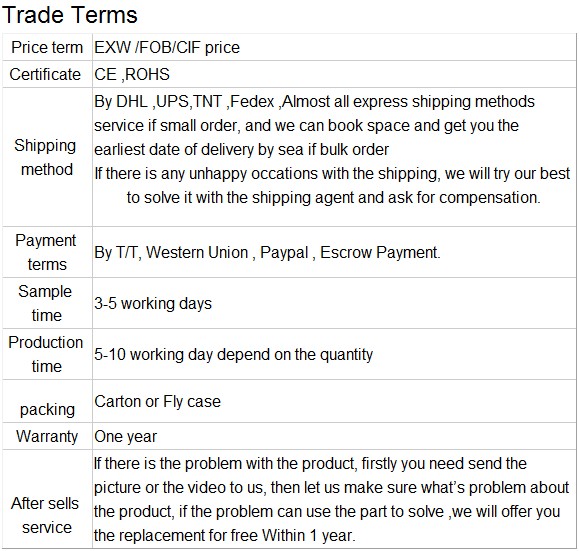579x551 pixels.
Task: Select the Sample time label cell
Action: coord(45,303)
